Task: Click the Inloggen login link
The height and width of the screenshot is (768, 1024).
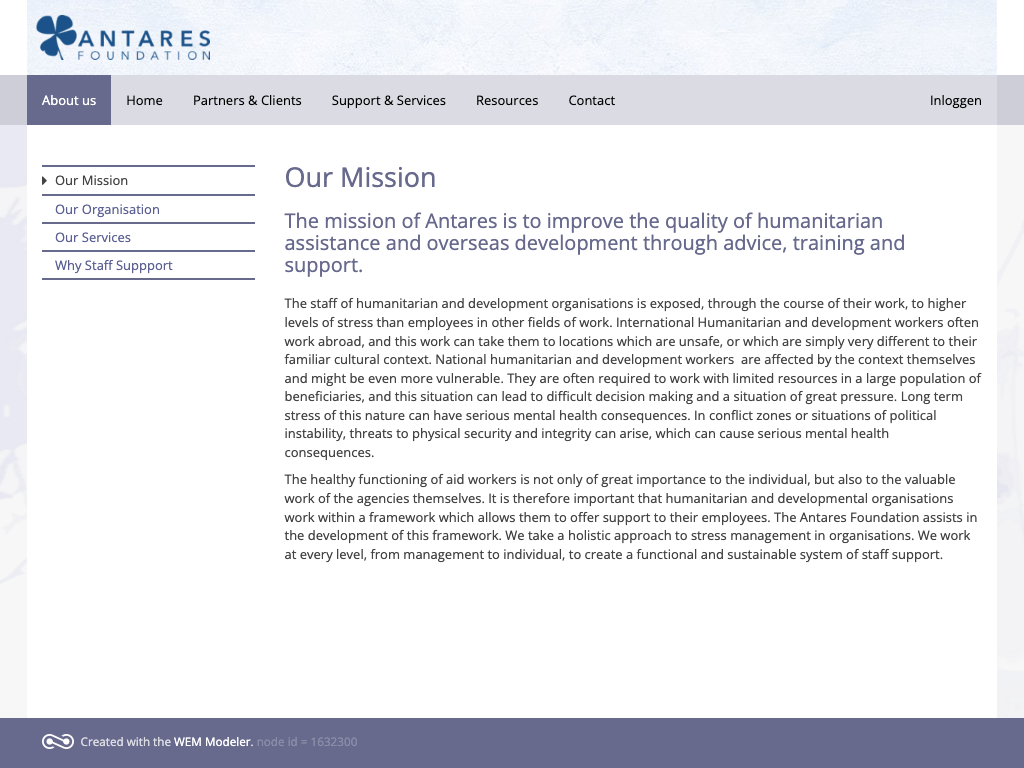Action: [955, 100]
